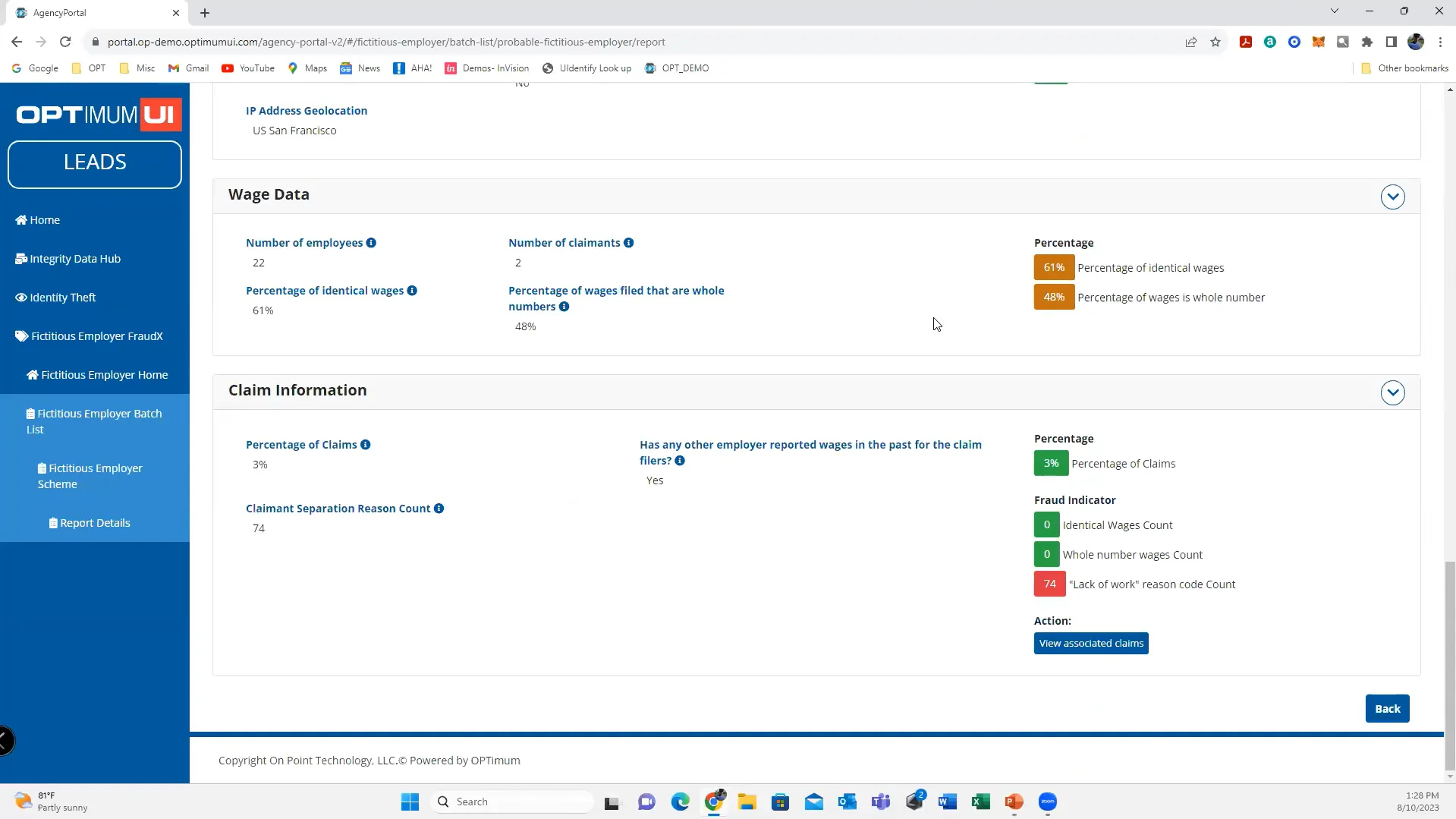Open the weather widget

[x=52, y=802]
